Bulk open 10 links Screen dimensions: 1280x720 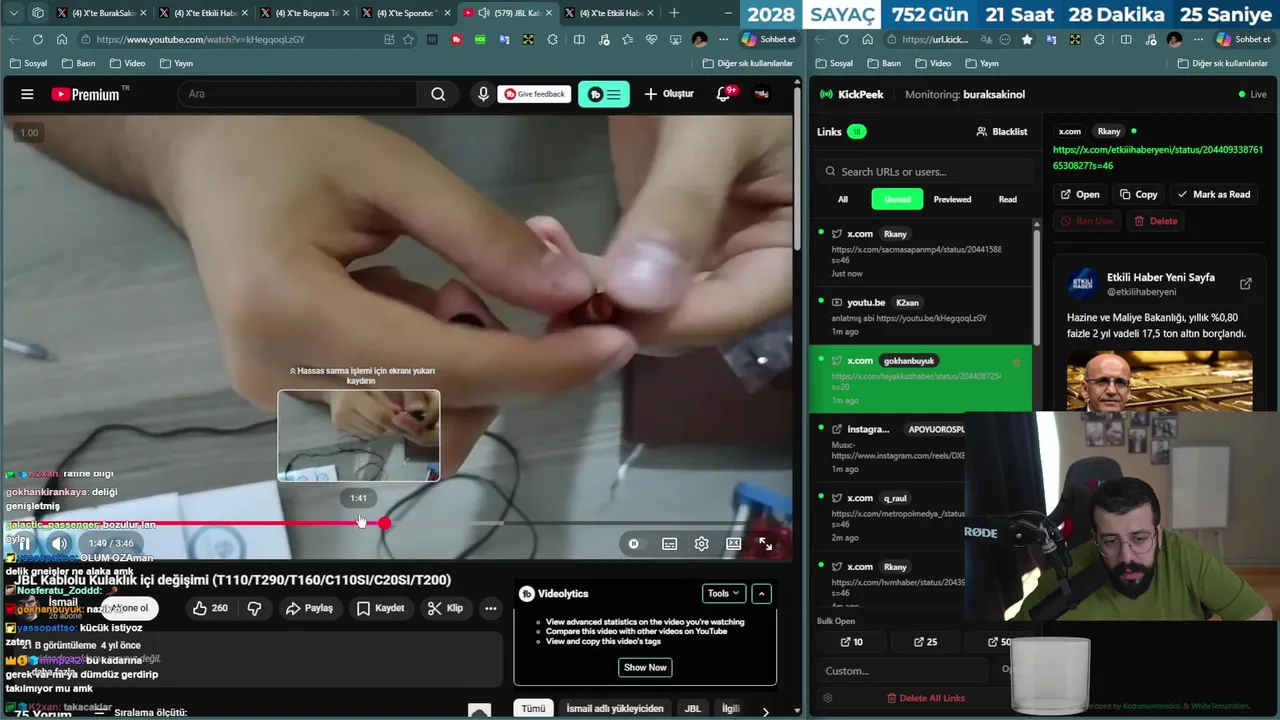point(851,642)
